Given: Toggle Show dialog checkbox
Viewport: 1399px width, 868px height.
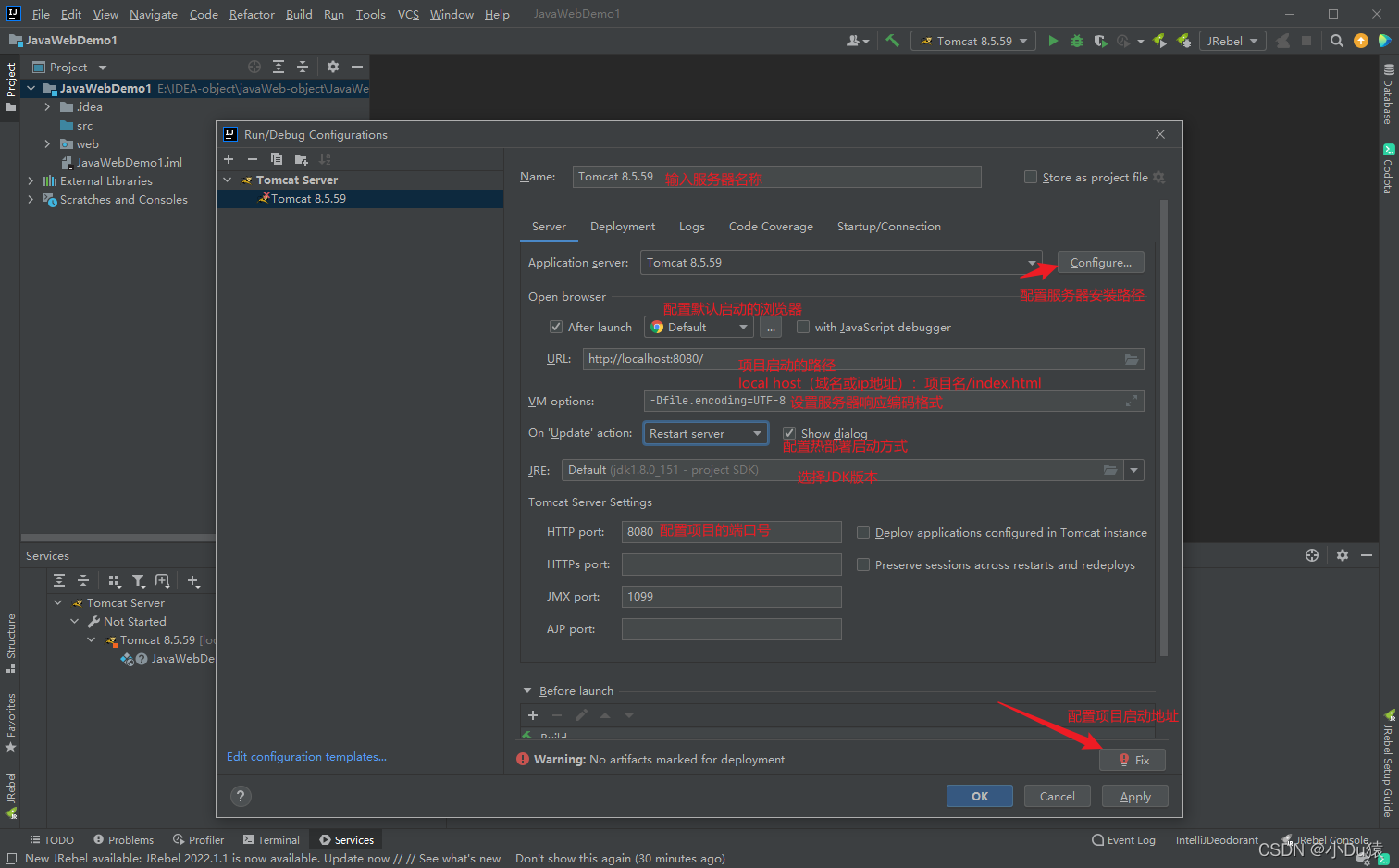Looking at the screenshot, I should (789, 433).
